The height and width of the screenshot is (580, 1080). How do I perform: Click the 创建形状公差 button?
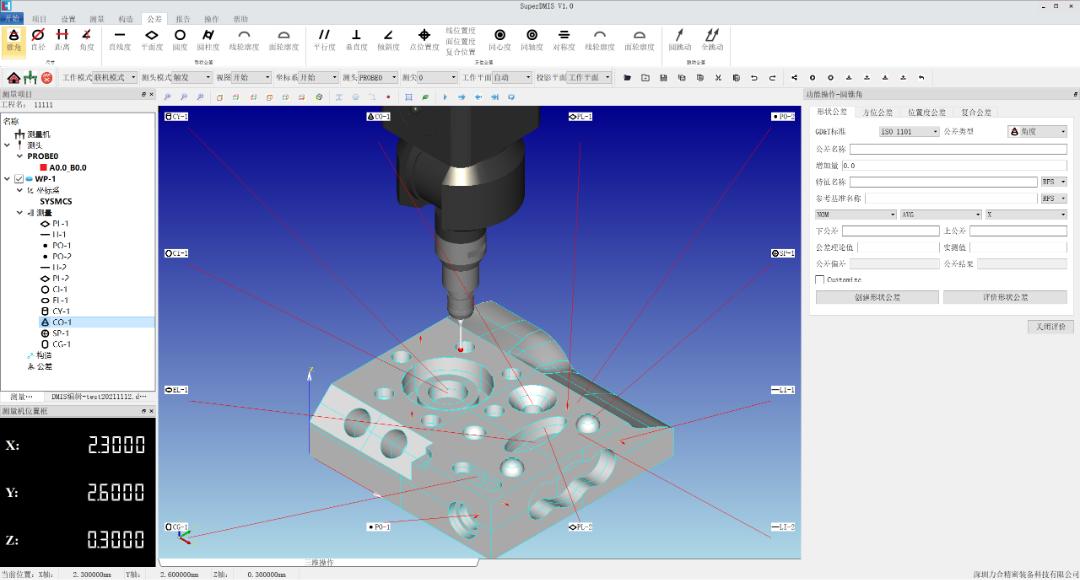[x=877, y=297]
